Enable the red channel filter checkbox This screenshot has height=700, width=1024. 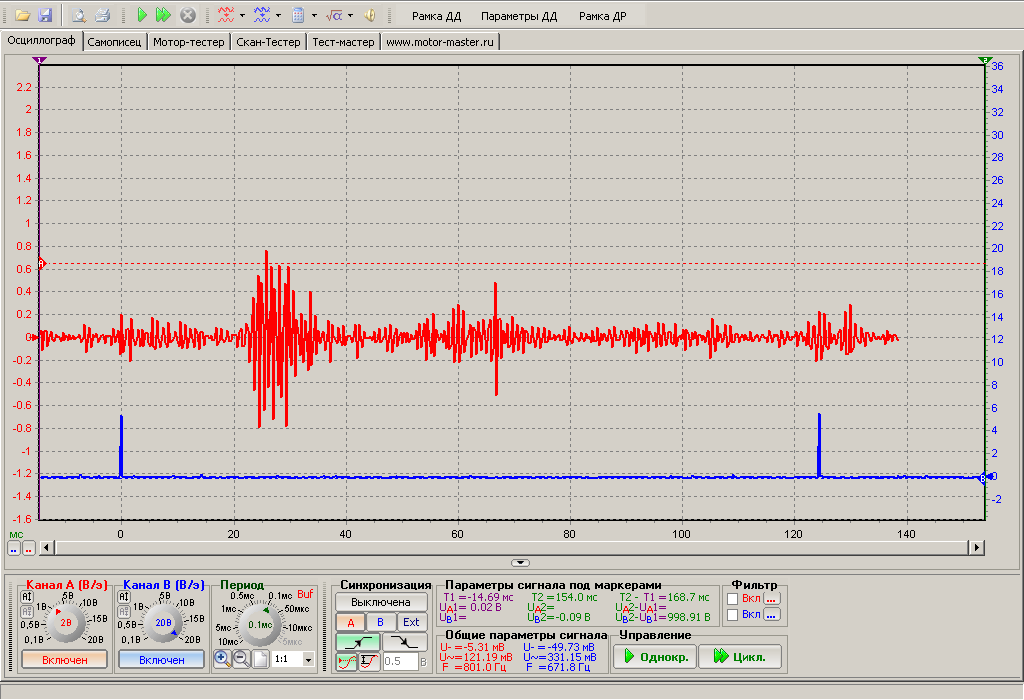tap(733, 599)
